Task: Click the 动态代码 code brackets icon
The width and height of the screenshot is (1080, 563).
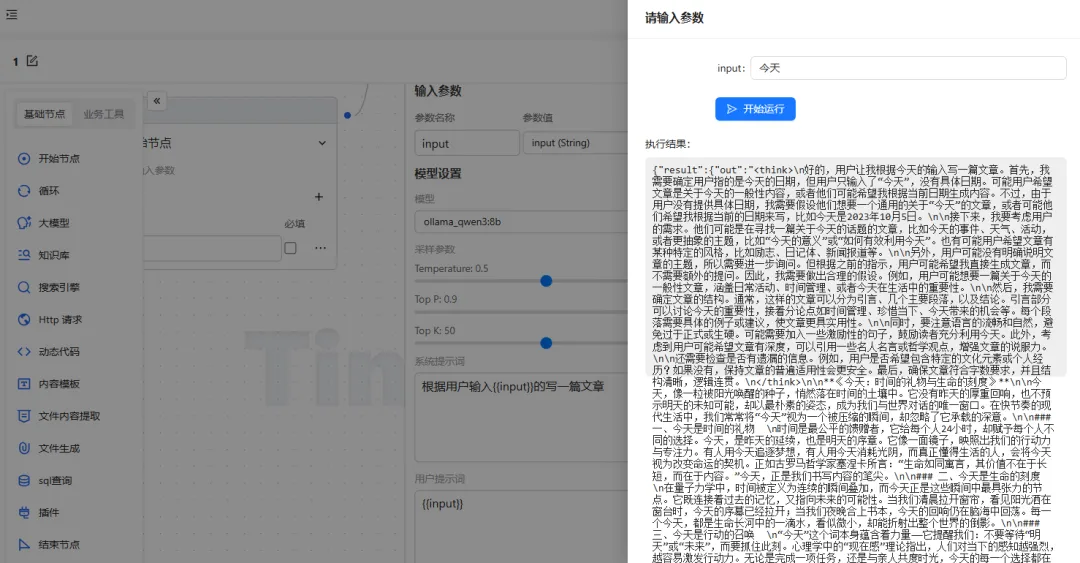Action: (x=24, y=351)
